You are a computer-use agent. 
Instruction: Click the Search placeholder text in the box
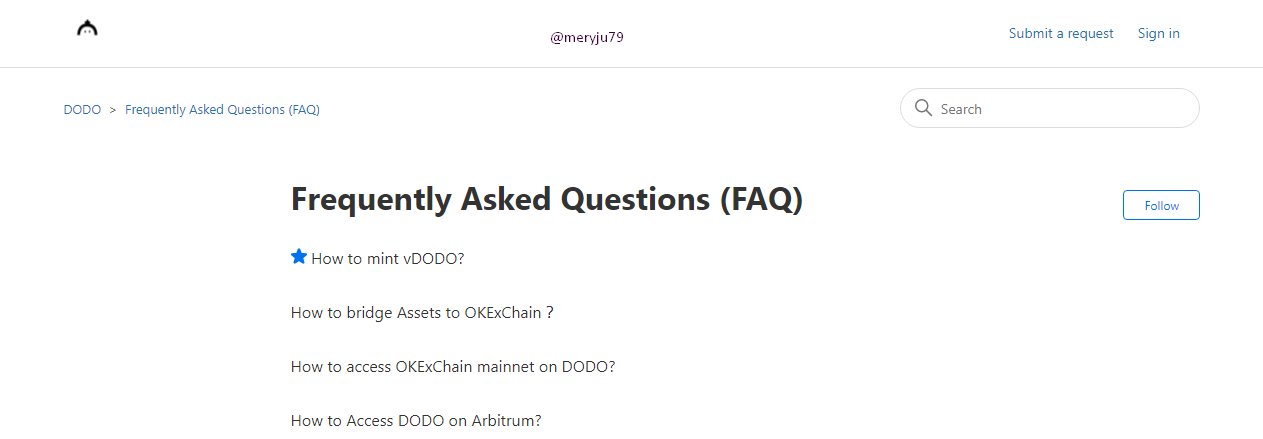coord(961,109)
